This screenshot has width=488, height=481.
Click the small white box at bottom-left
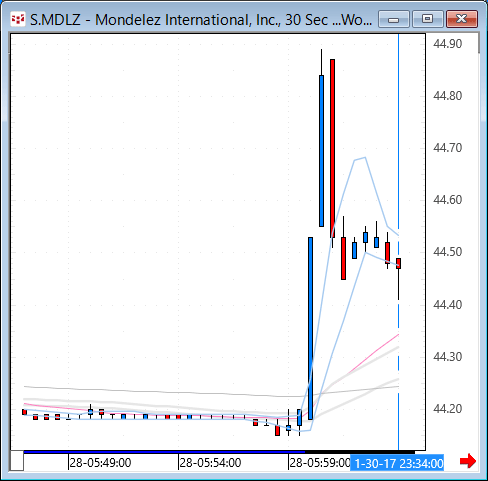[17, 461]
